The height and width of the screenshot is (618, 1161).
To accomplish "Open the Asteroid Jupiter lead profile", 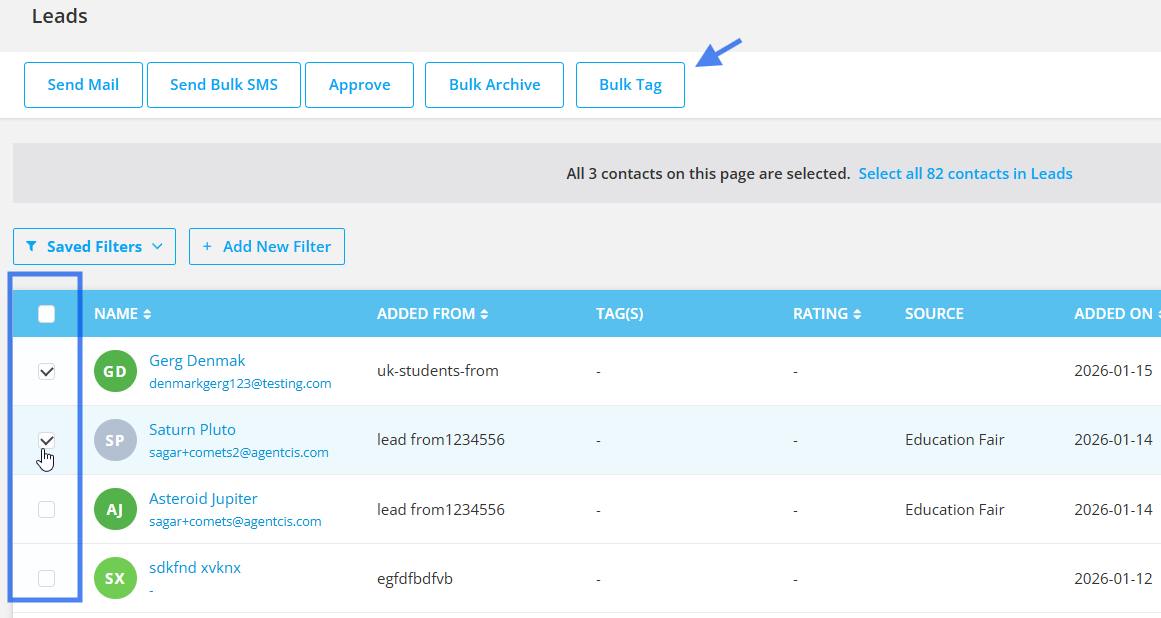I will click(204, 498).
